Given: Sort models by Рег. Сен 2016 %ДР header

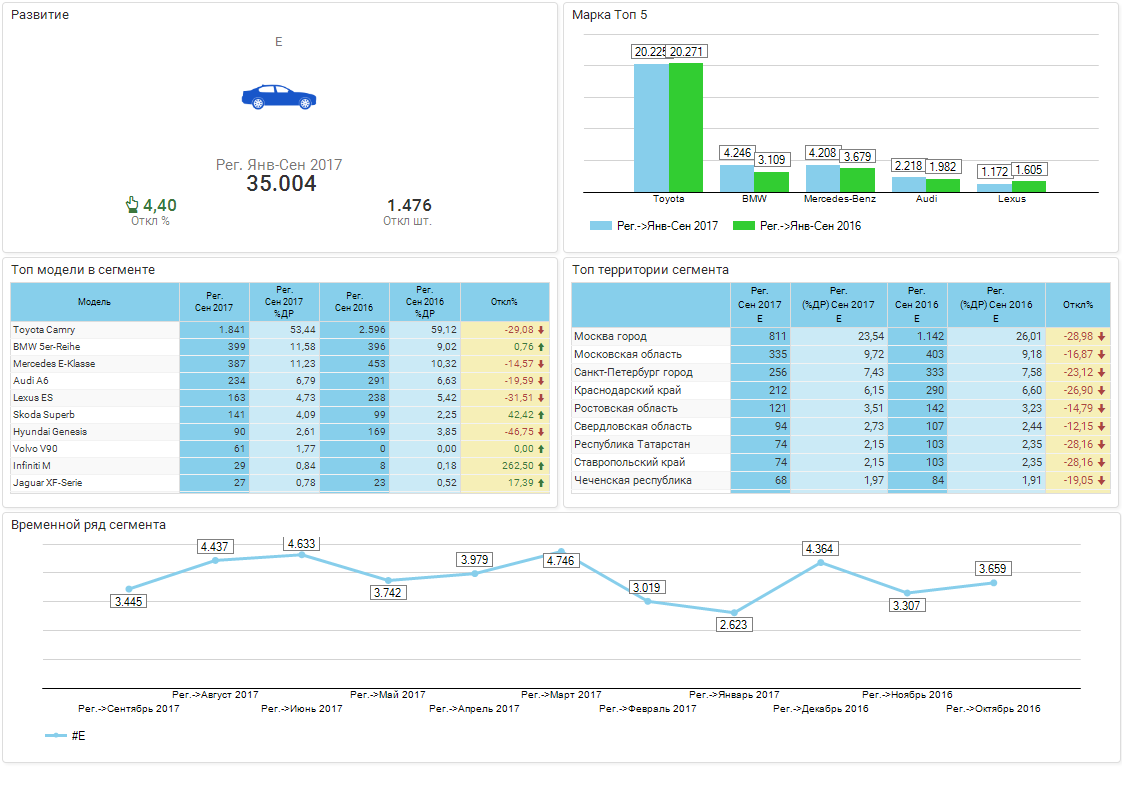Looking at the screenshot, I should click(x=425, y=302).
